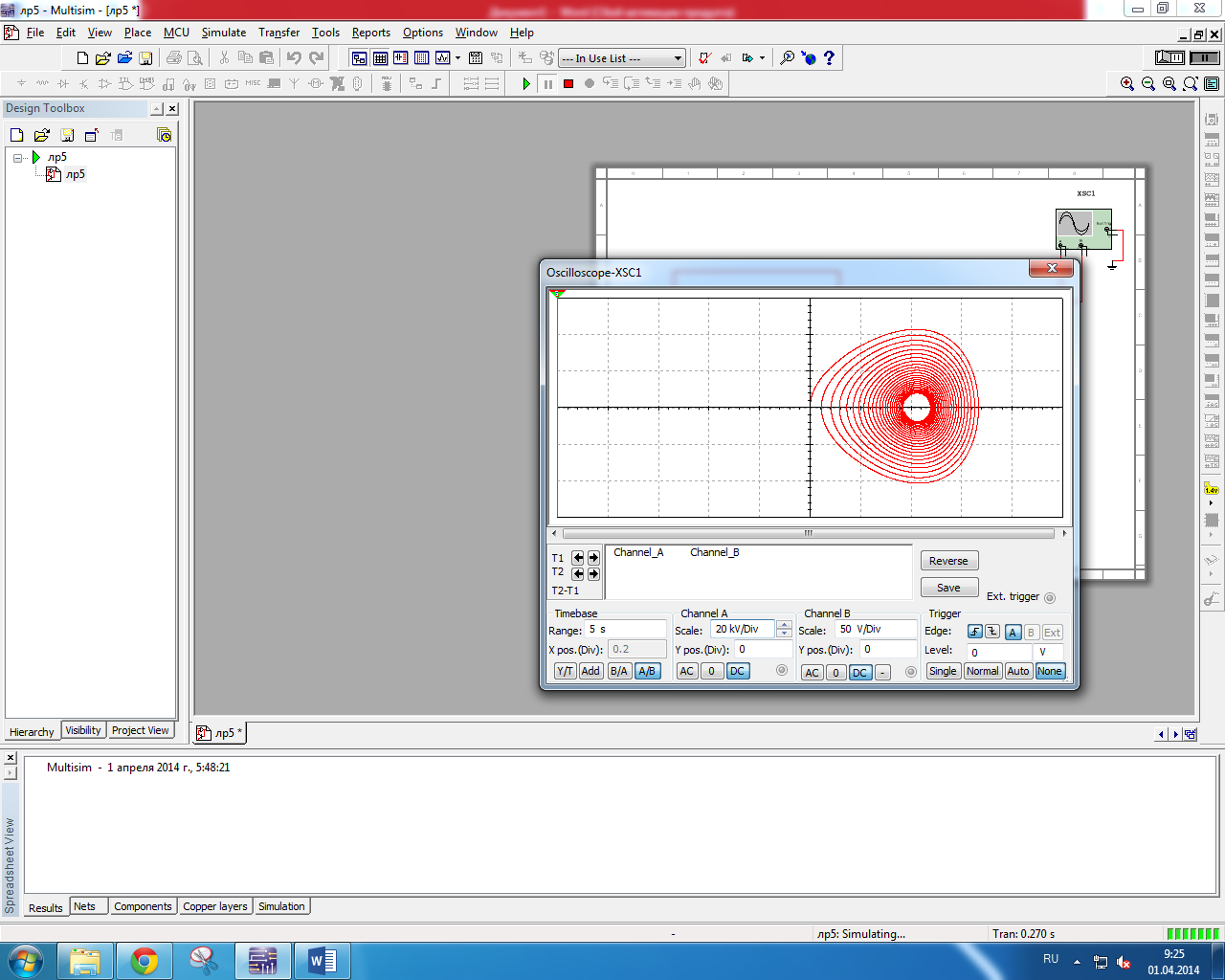Screen dimensions: 1225x980
Task: Set trigger mode to None
Action: coord(1050,672)
